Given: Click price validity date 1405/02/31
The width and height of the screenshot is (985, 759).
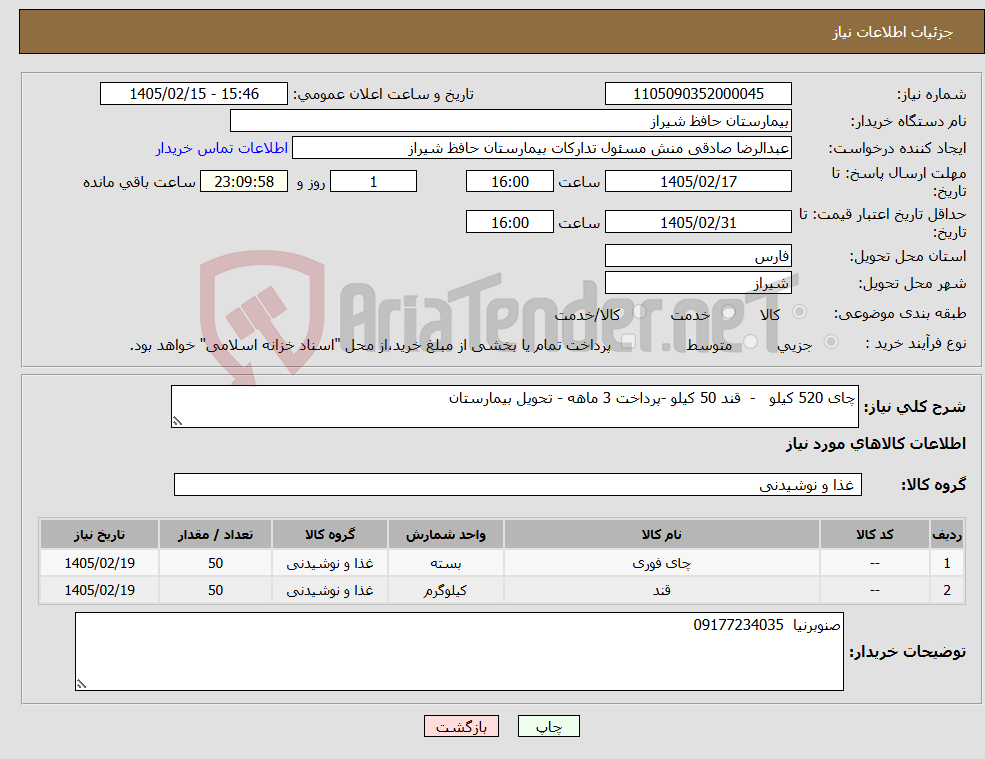Looking at the screenshot, I should click(x=698, y=222).
